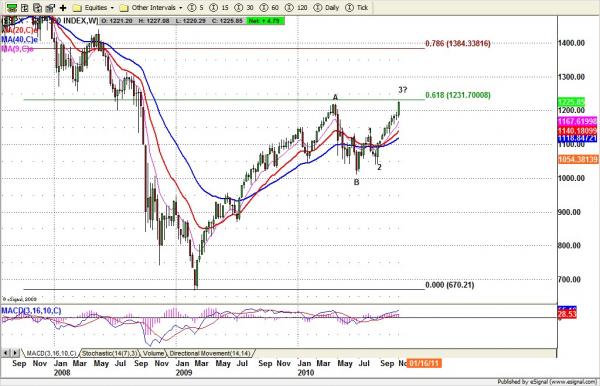
Task: Click the MA(20,C) moving average label
Action: coord(20,30)
